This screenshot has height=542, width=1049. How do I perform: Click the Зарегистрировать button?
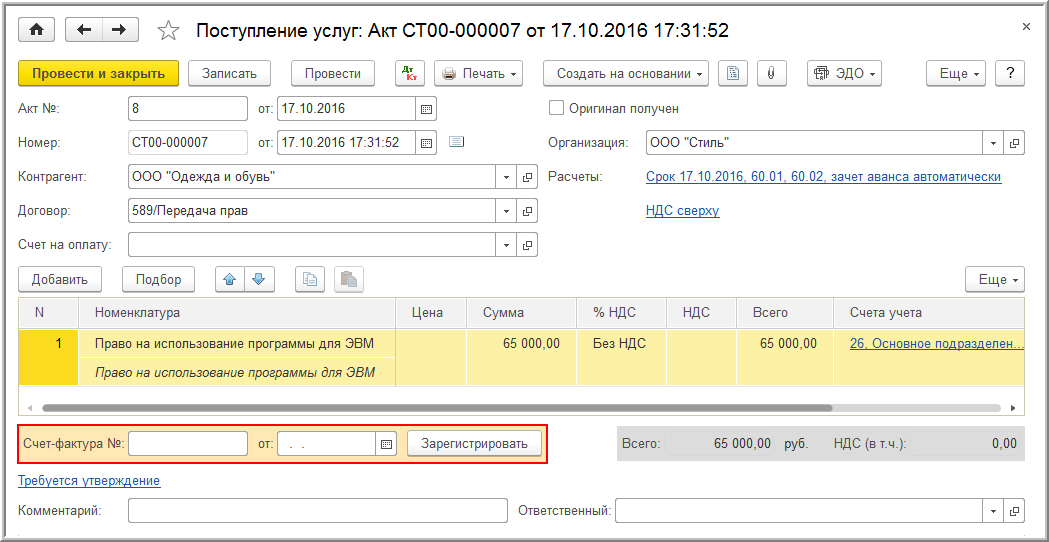pos(474,443)
